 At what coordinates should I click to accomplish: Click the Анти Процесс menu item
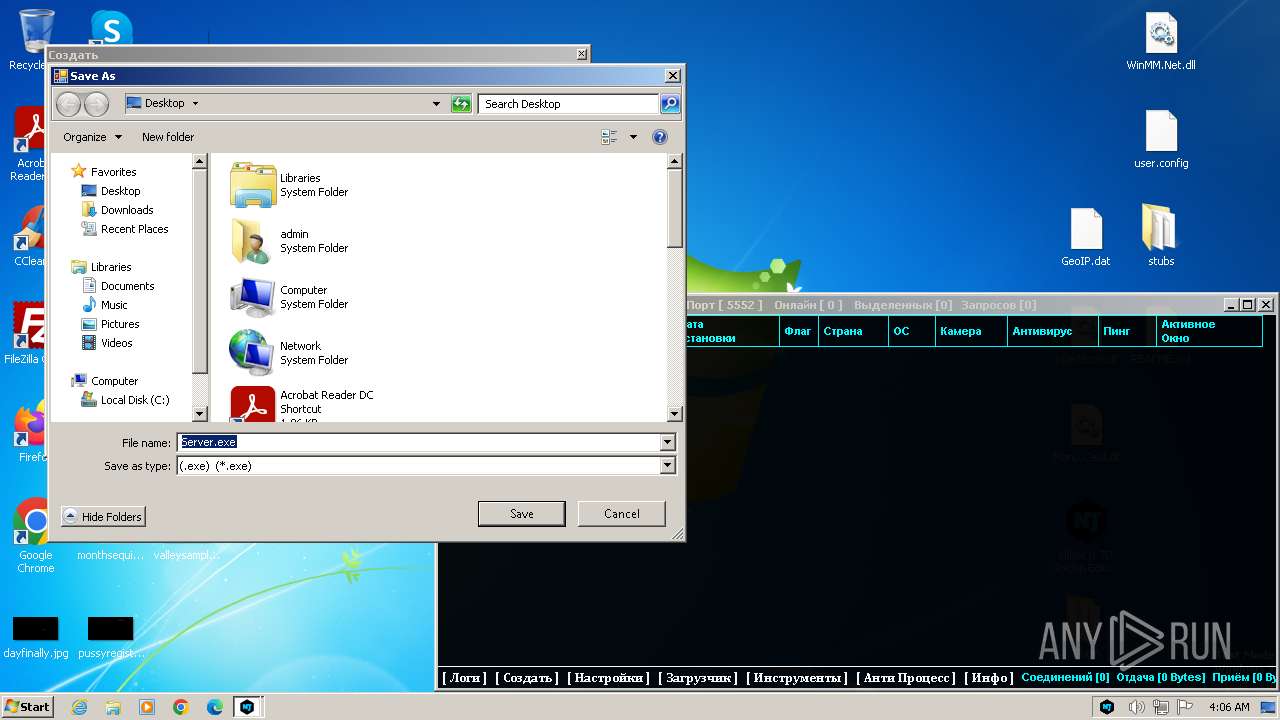908,677
